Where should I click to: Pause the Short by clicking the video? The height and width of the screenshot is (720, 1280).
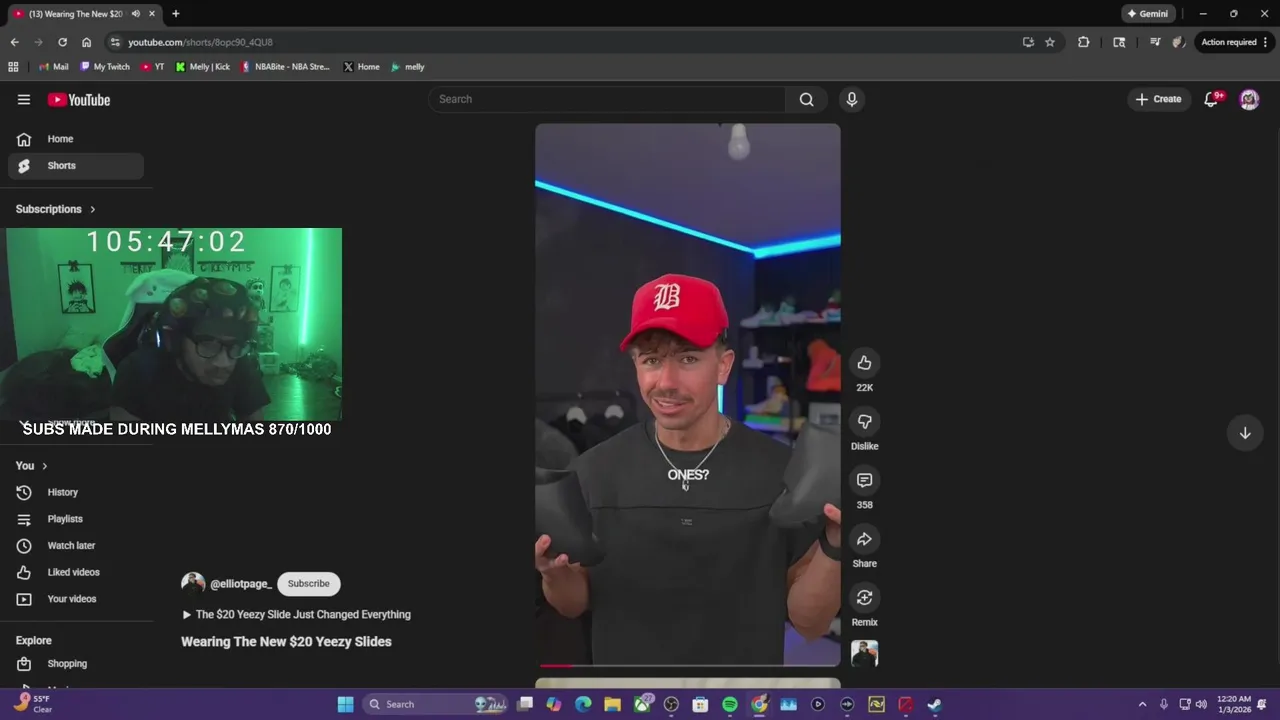coord(688,395)
